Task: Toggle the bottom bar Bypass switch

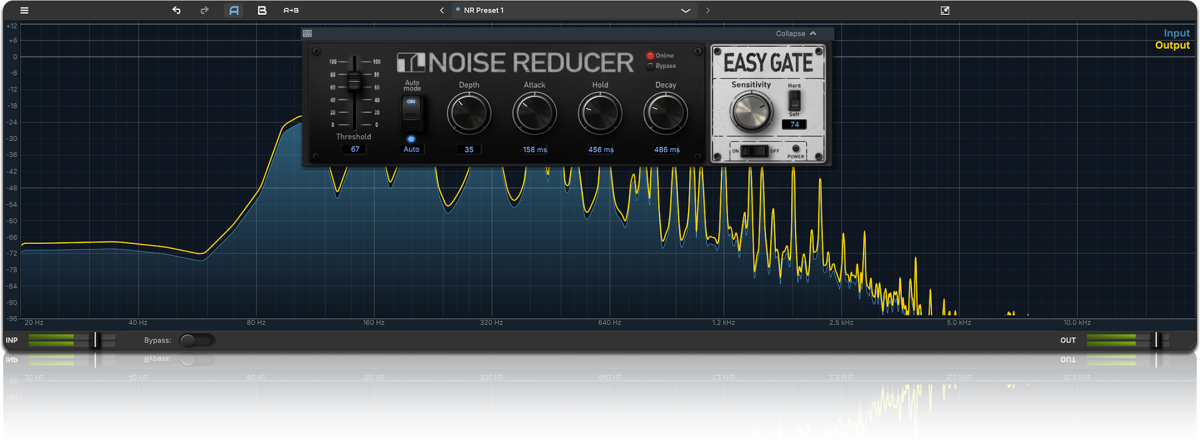Action: [x=196, y=340]
